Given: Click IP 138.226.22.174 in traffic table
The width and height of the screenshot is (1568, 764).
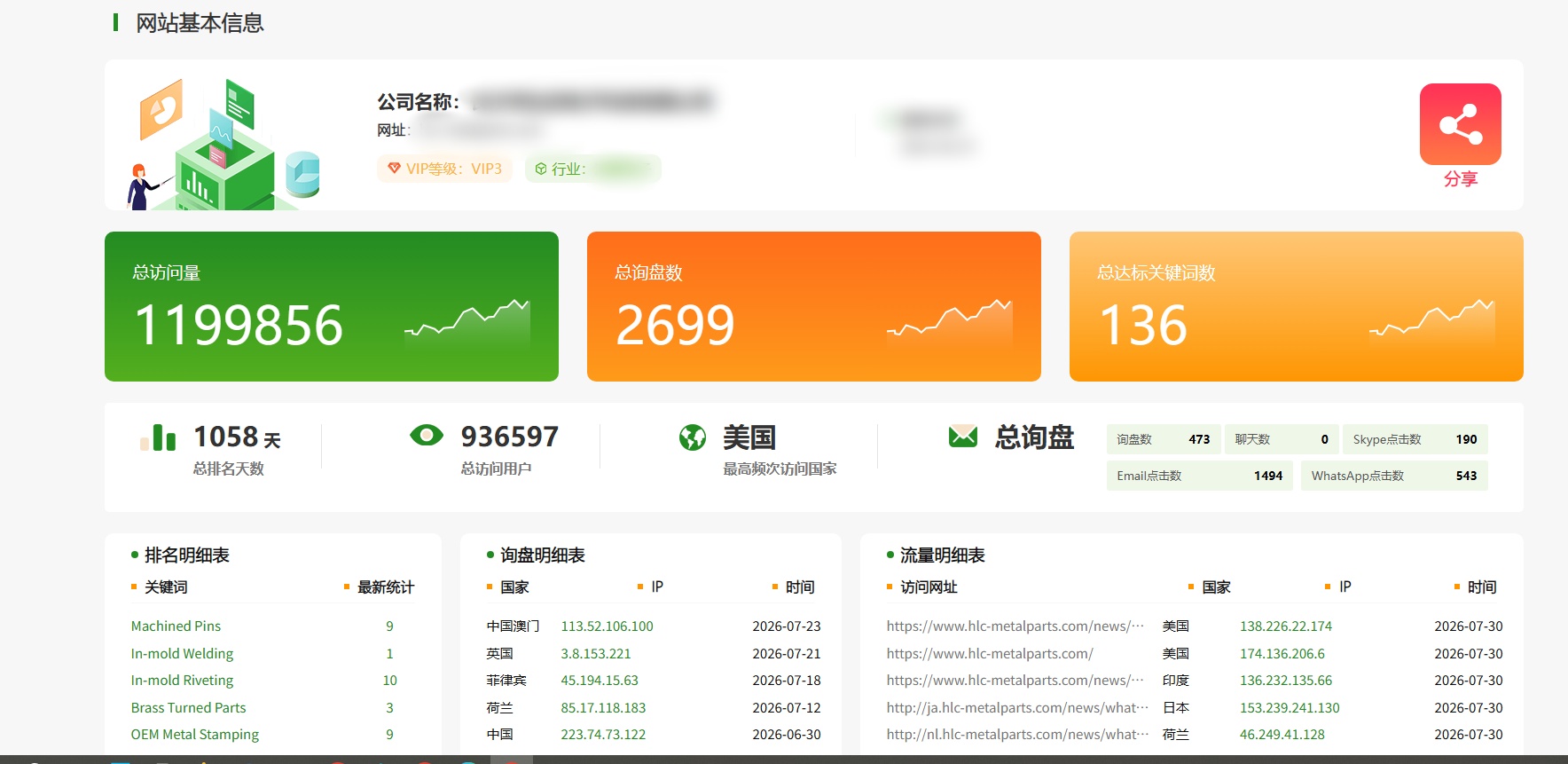Looking at the screenshot, I should click(x=1286, y=626).
